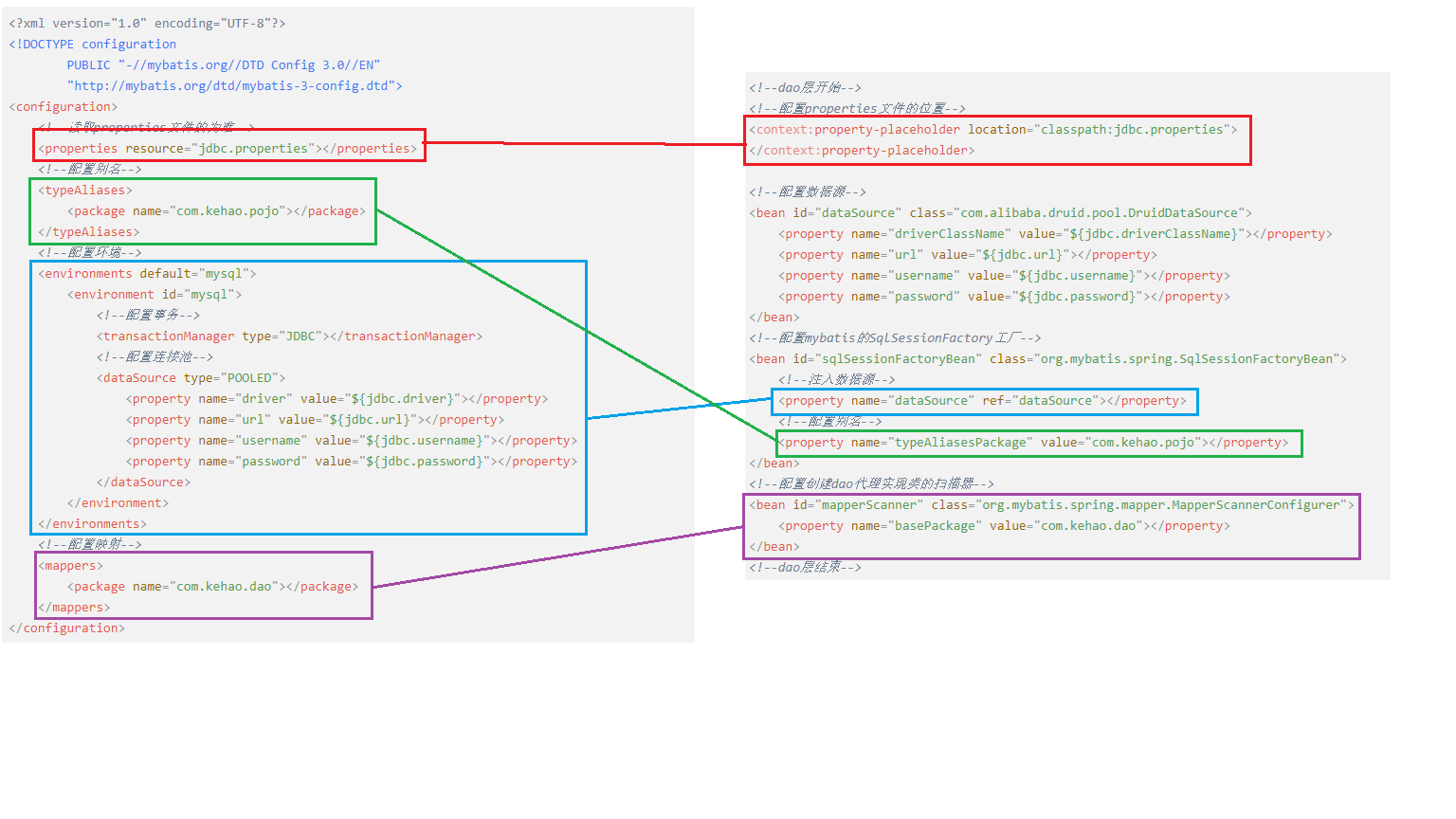
Task: Click the closing </mappers> tag
Action: pos(74,607)
